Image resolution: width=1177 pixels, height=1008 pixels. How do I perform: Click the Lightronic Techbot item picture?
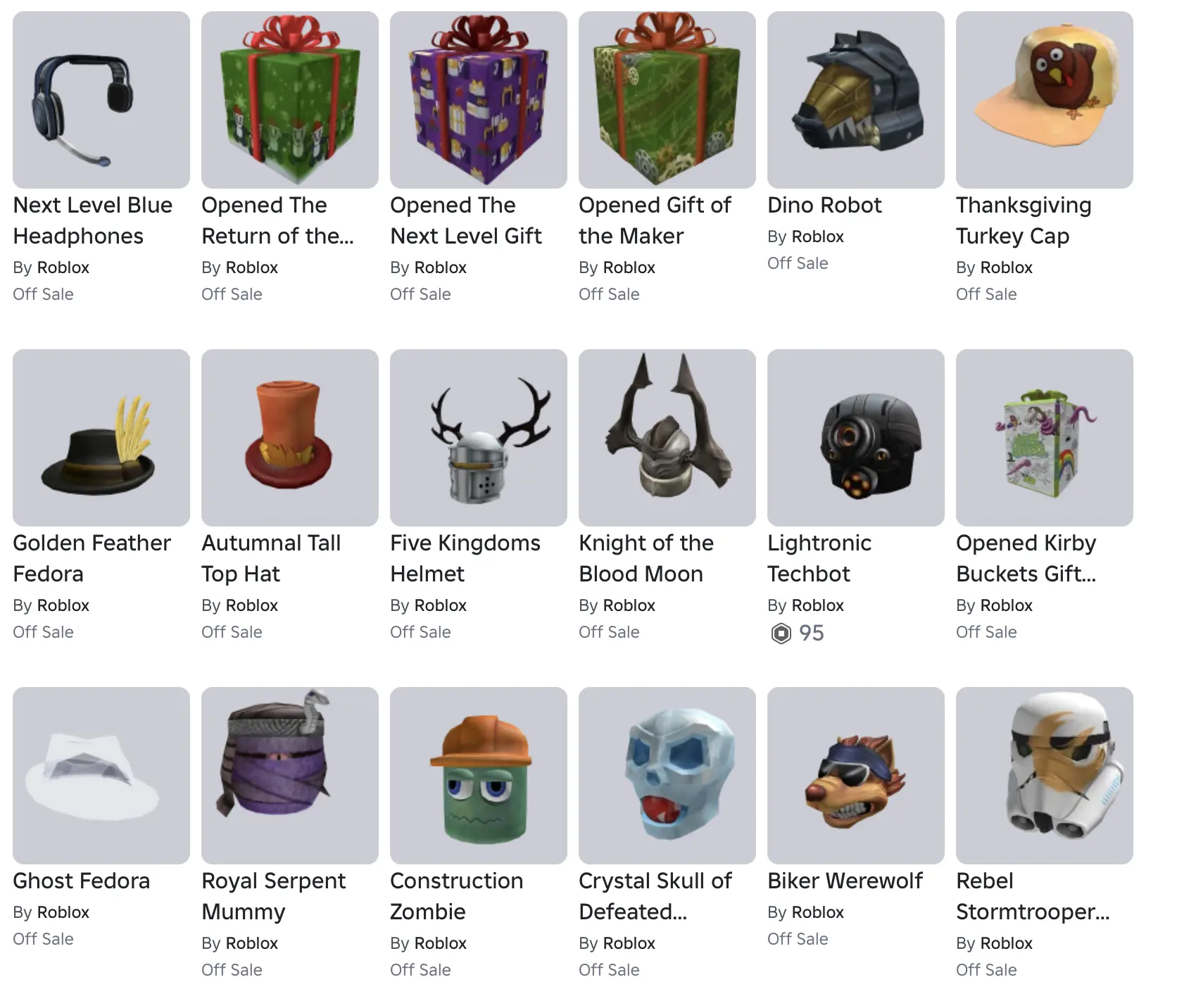point(856,438)
